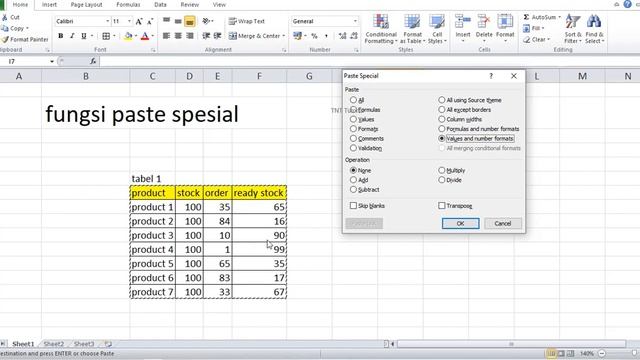
Task: Switch to the Sheet2 tab
Action: [54, 344]
